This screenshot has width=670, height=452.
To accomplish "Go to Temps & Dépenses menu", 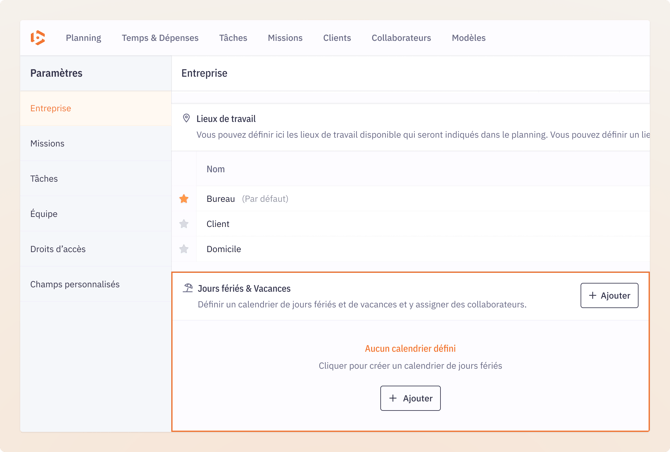I will (x=160, y=38).
